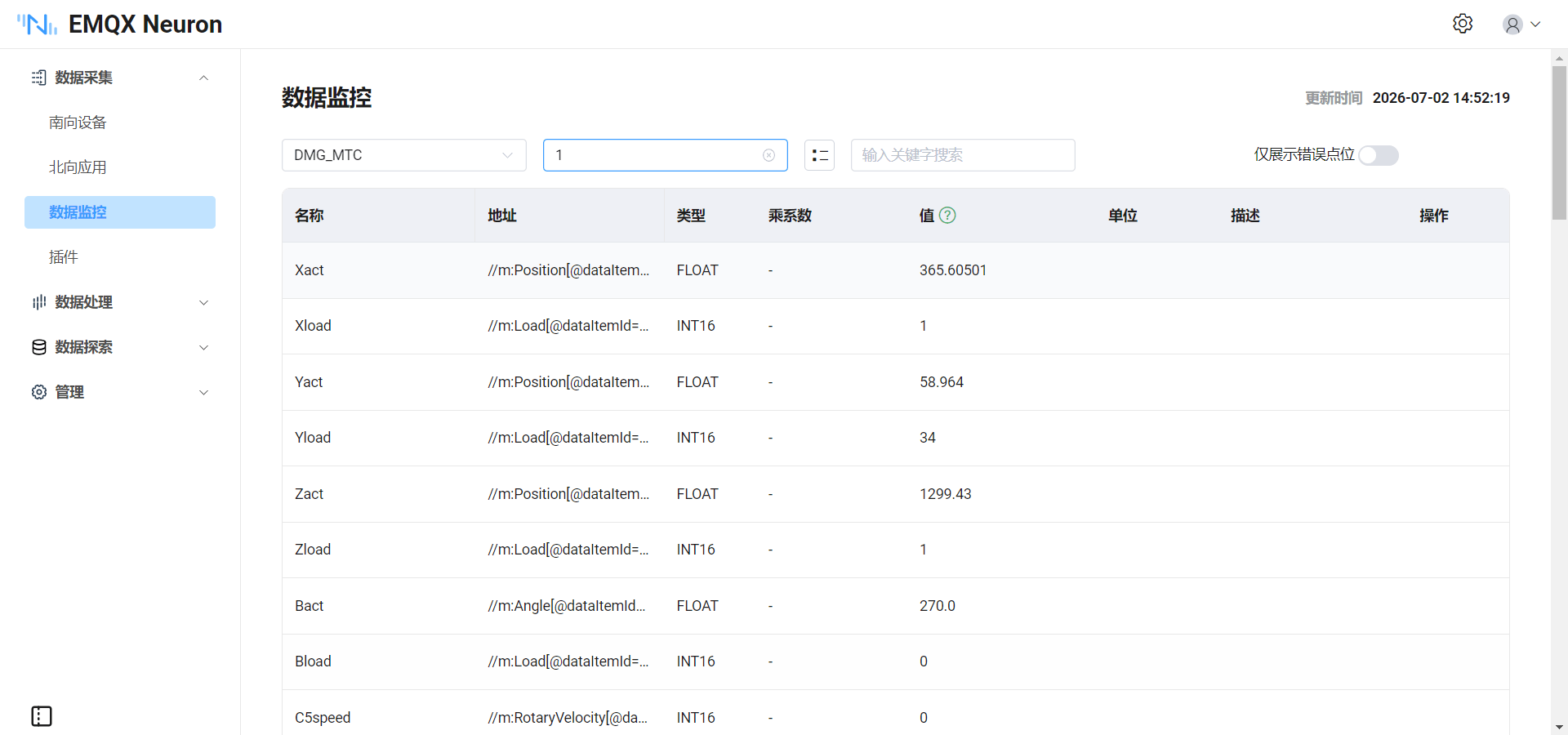
Task: Click the update timestamp 2026-07-02 14:52:19
Action: (1441, 98)
